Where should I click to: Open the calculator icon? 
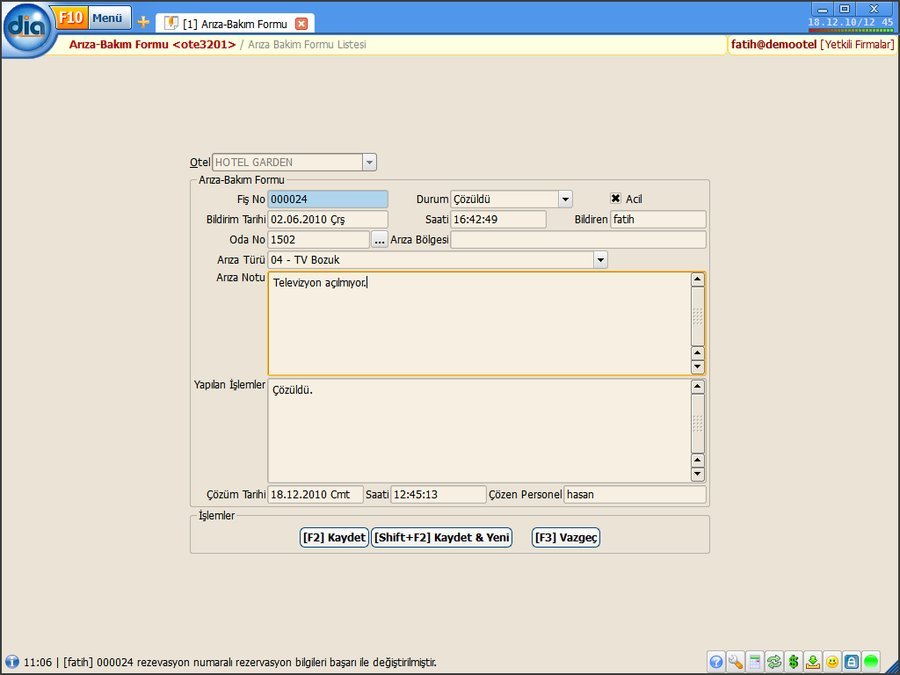(755, 662)
